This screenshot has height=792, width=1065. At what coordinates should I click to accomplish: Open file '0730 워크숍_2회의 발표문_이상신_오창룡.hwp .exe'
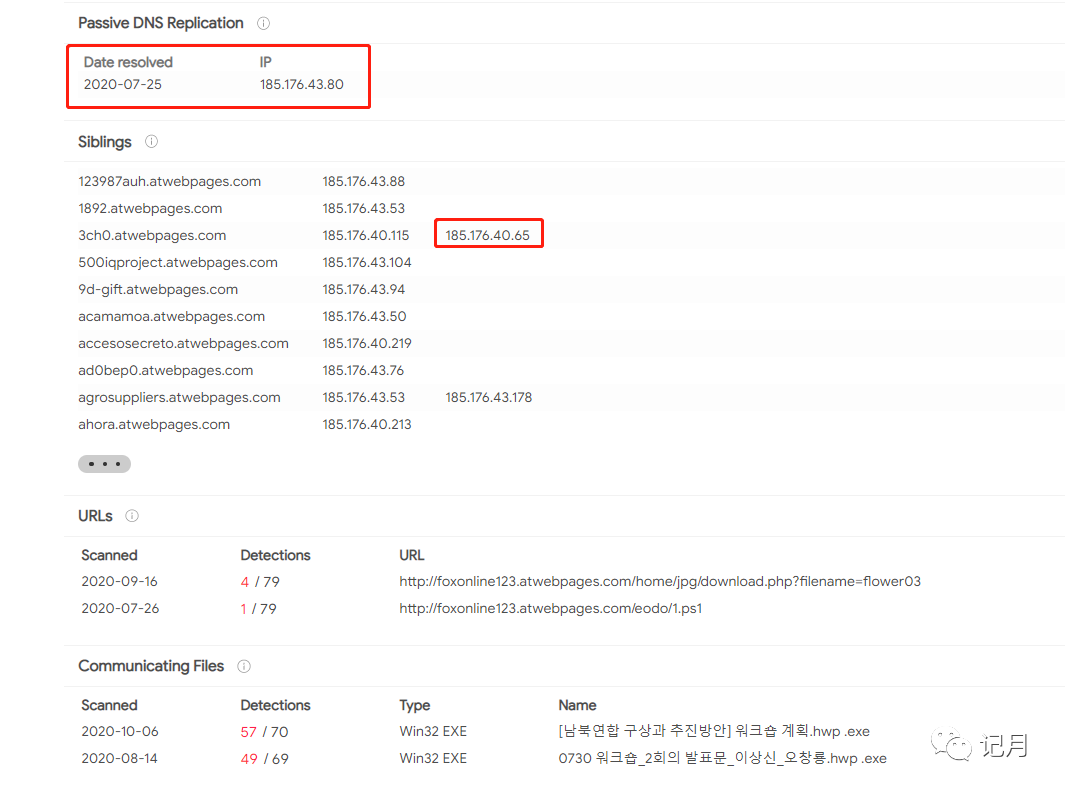coord(722,759)
